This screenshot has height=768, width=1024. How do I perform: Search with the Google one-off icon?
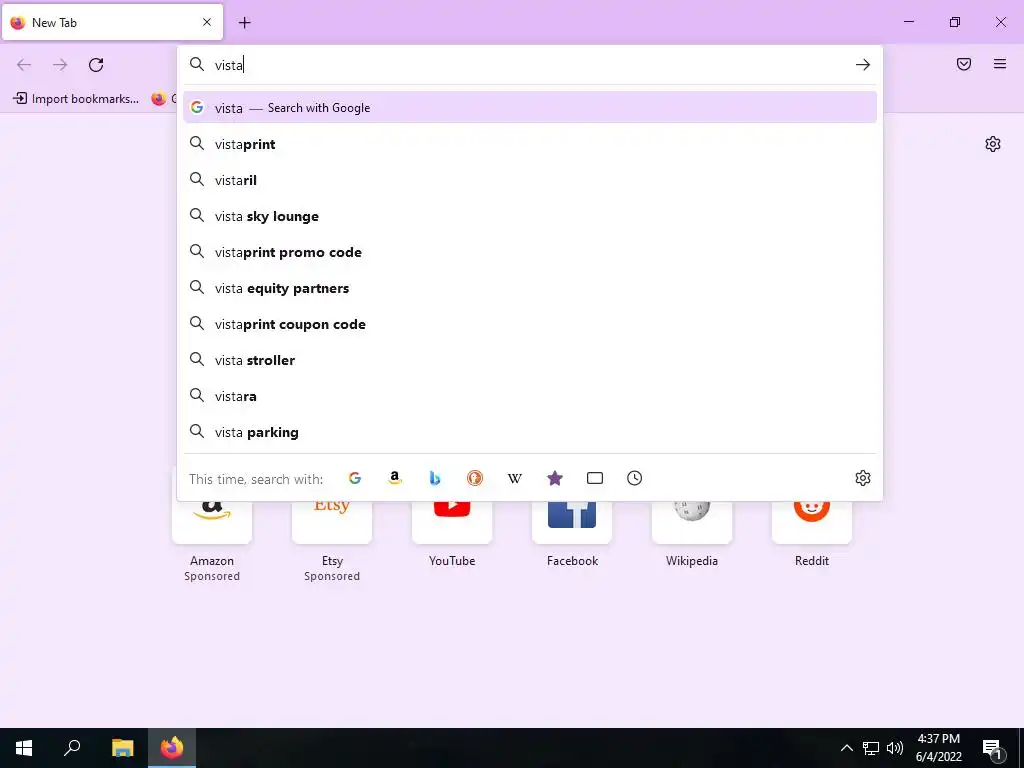355,478
